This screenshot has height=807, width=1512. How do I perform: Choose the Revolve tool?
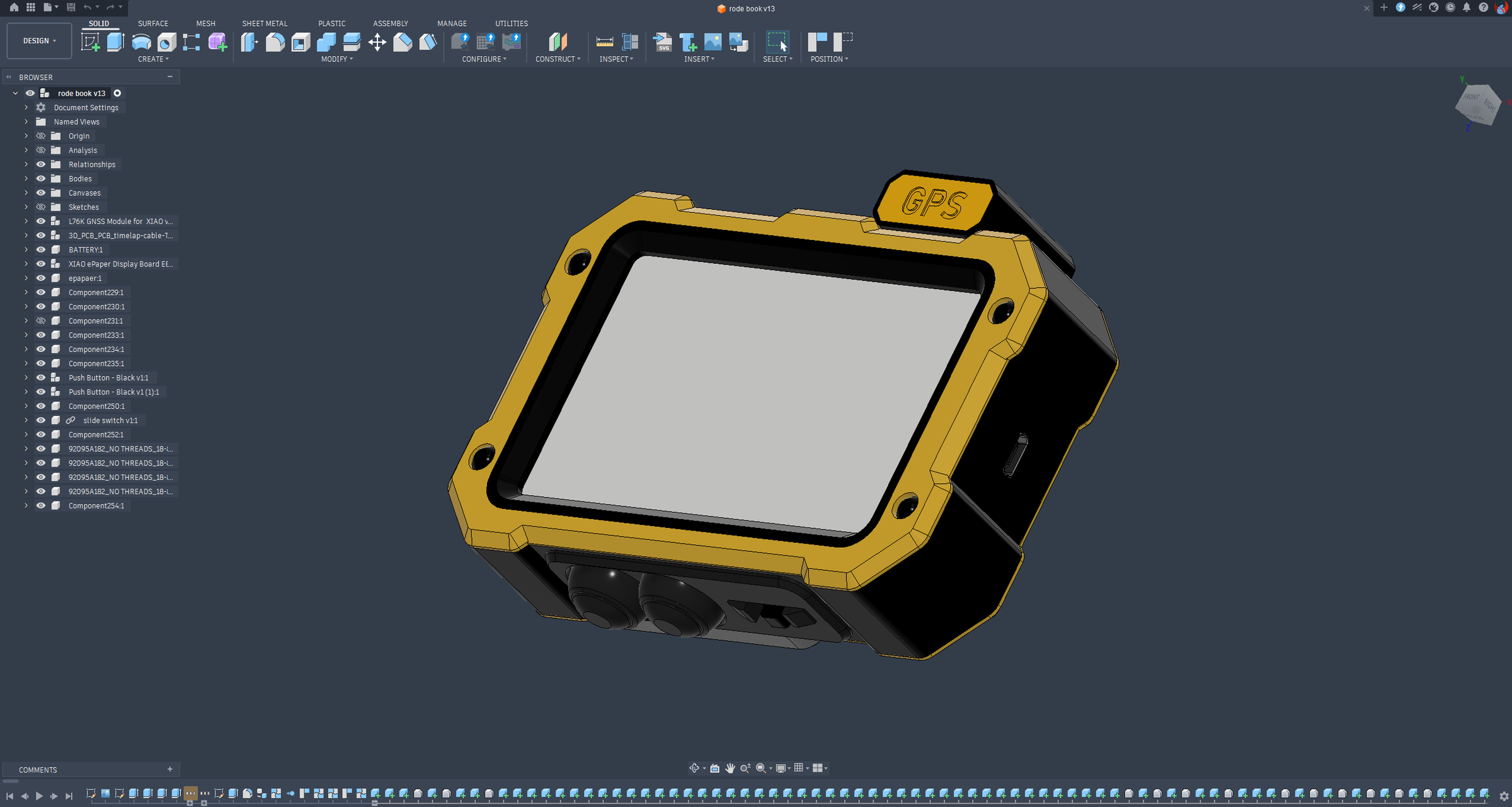(x=141, y=42)
